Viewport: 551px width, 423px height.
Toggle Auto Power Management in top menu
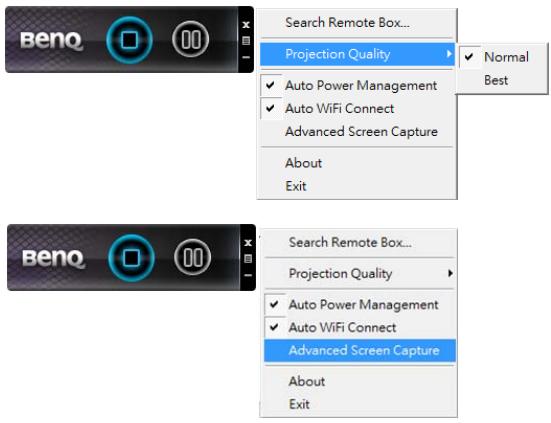356,85
